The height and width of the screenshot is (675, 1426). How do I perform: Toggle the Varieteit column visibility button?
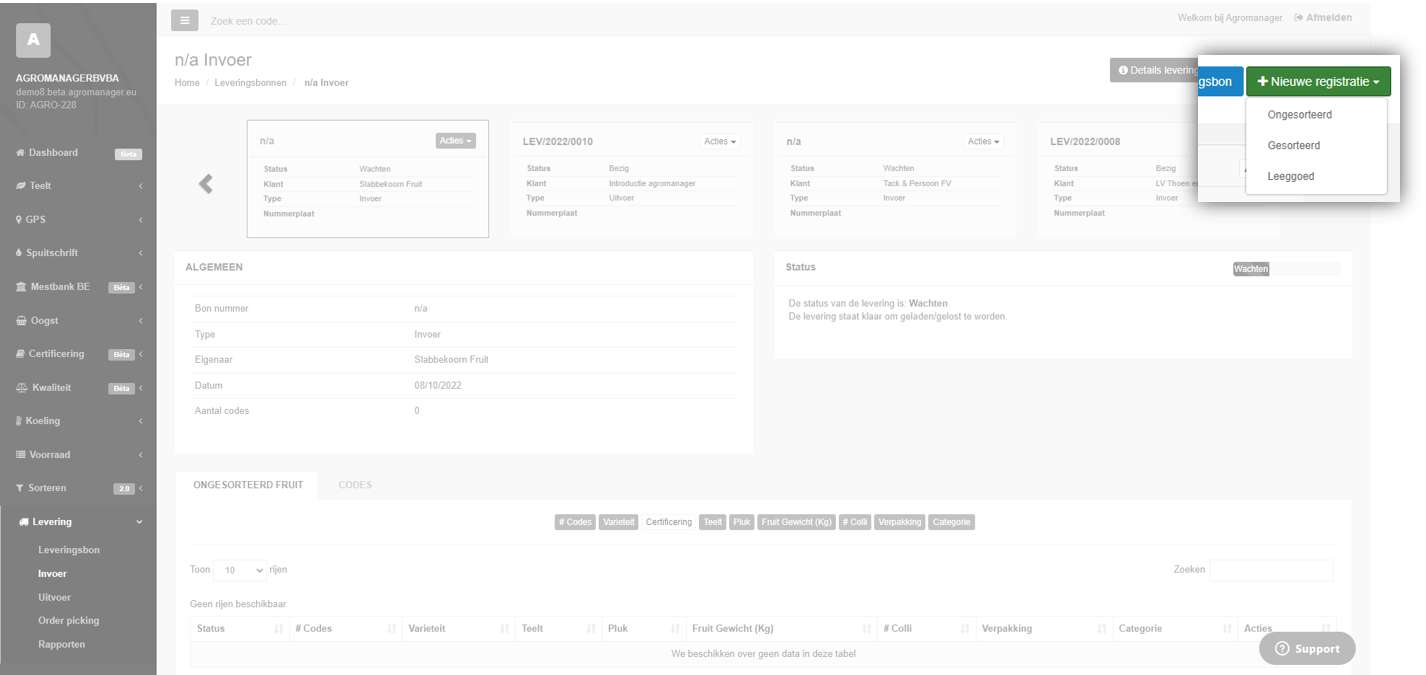(618, 522)
